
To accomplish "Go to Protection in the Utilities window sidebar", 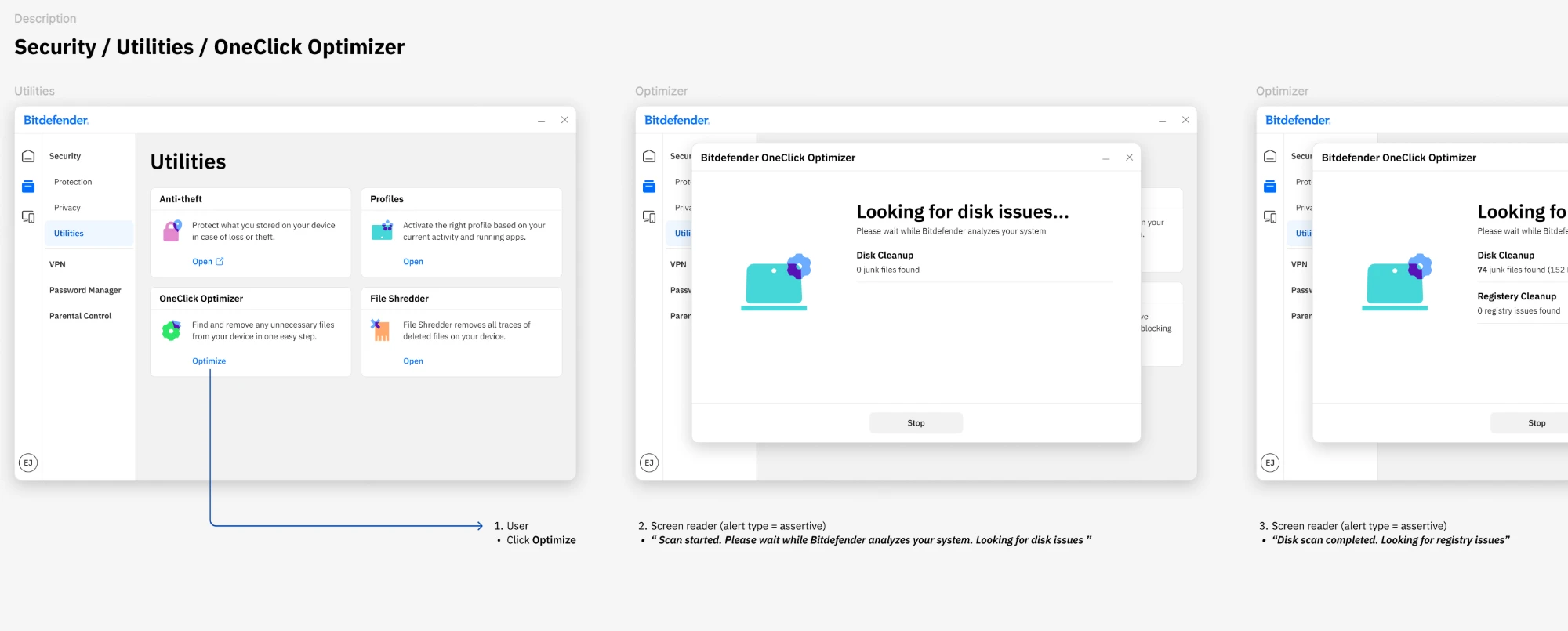I will pyautogui.click(x=73, y=182).
